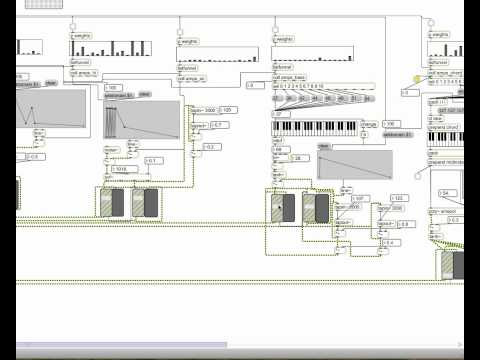Click the number box showing 107
Image resolution: width=480 pixels, height=360 pixels.
(x=360, y=198)
